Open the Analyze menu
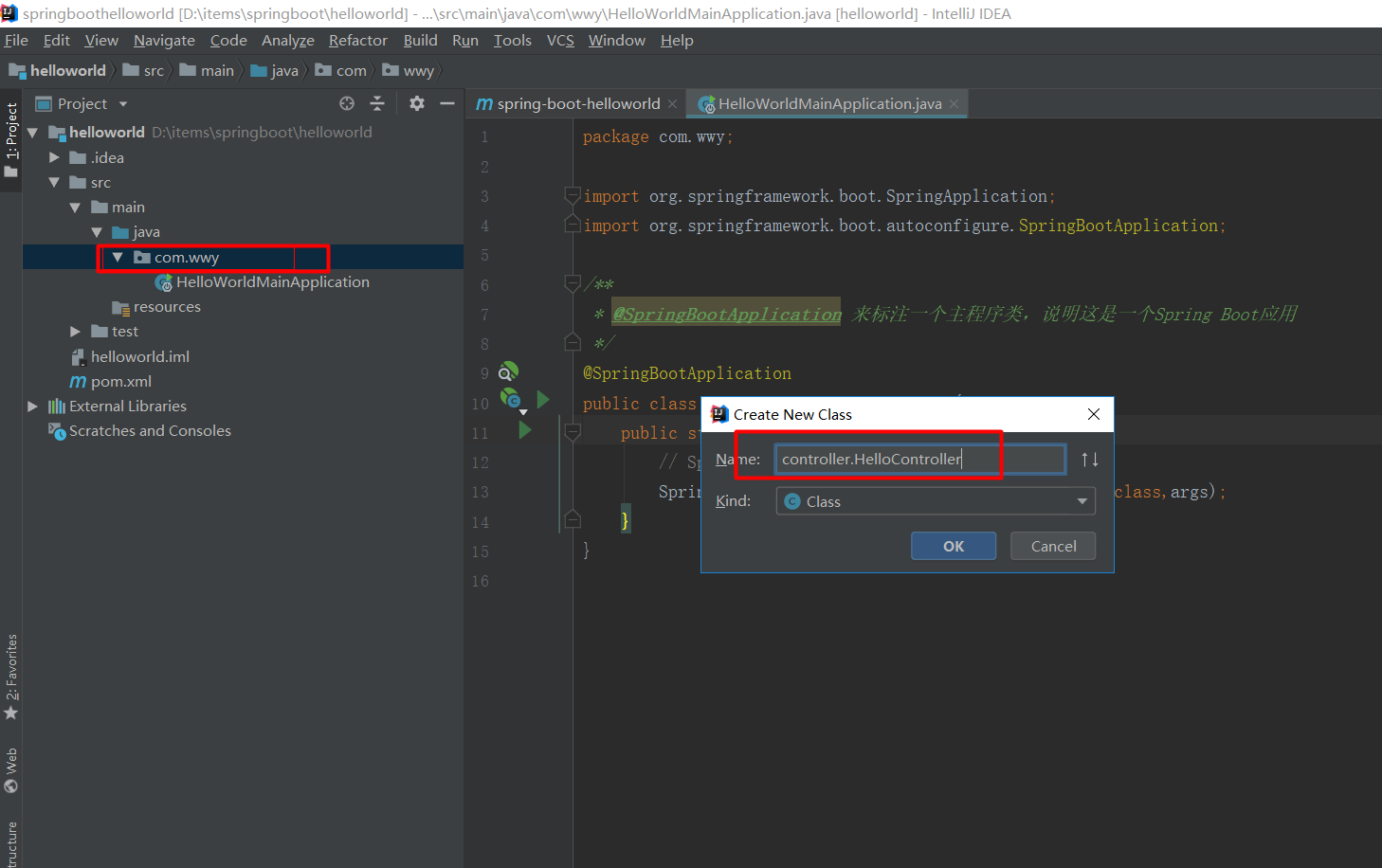Screen dimensions: 1382x868 click(288, 40)
